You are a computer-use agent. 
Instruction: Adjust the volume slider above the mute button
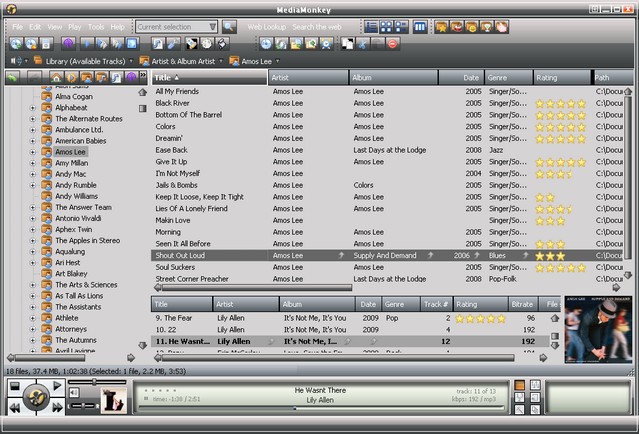coord(97,382)
